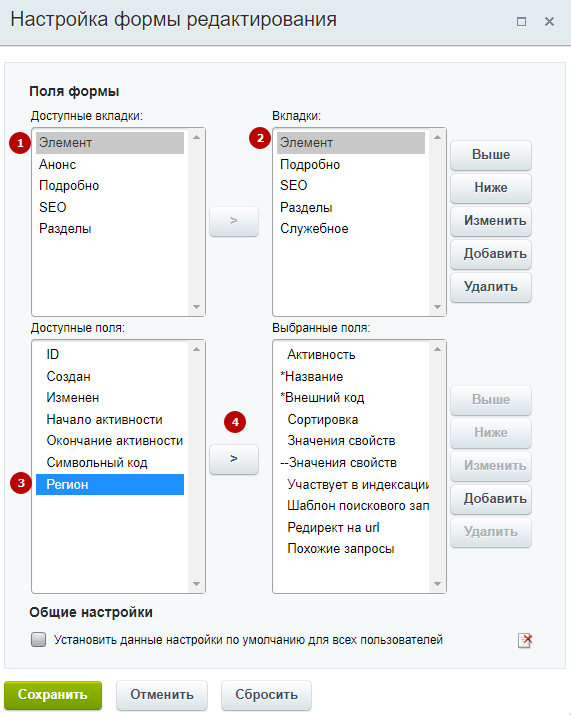Enable default settings for all users checkbox
This screenshot has height=715, width=571.
point(38,639)
